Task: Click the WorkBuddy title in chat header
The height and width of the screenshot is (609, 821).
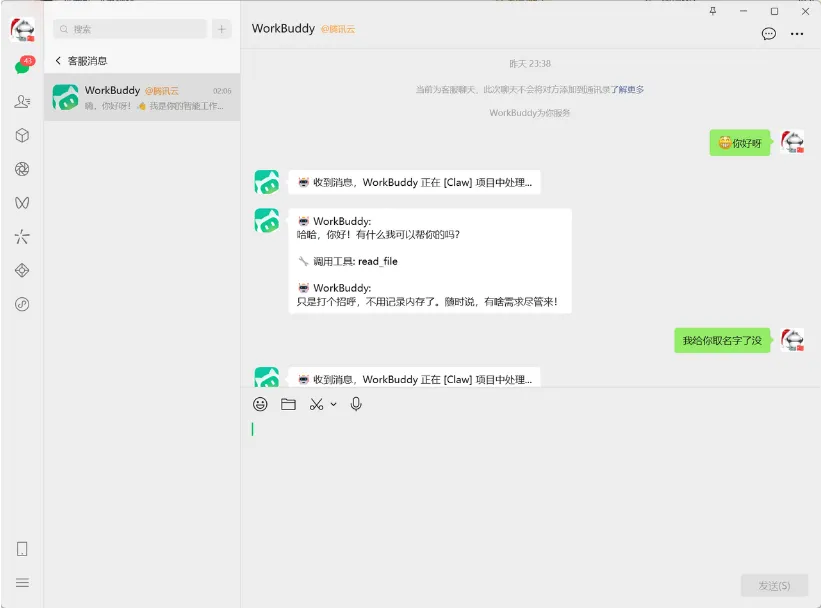Action: [283, 28]
